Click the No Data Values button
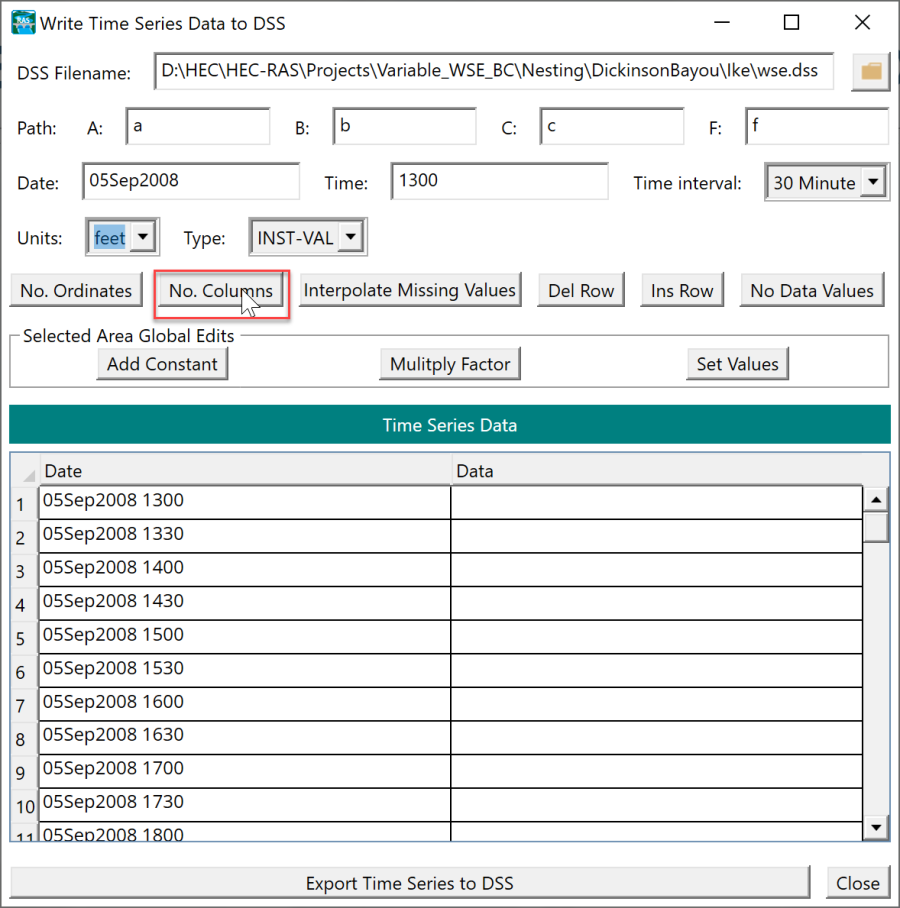Screen dimensions: 900x908 [x=812, y=291]
